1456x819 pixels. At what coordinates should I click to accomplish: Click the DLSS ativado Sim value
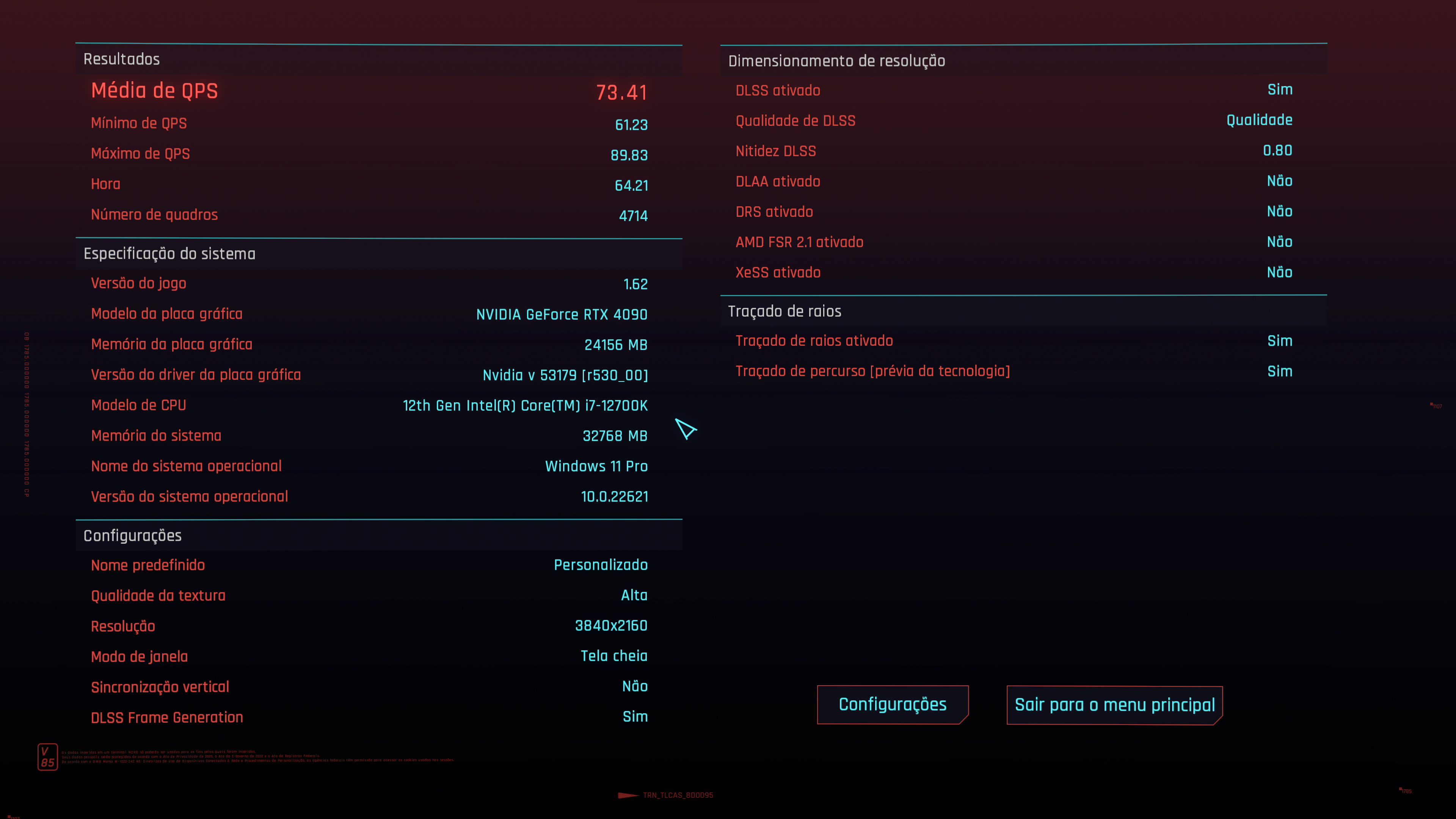point(1279,90)
